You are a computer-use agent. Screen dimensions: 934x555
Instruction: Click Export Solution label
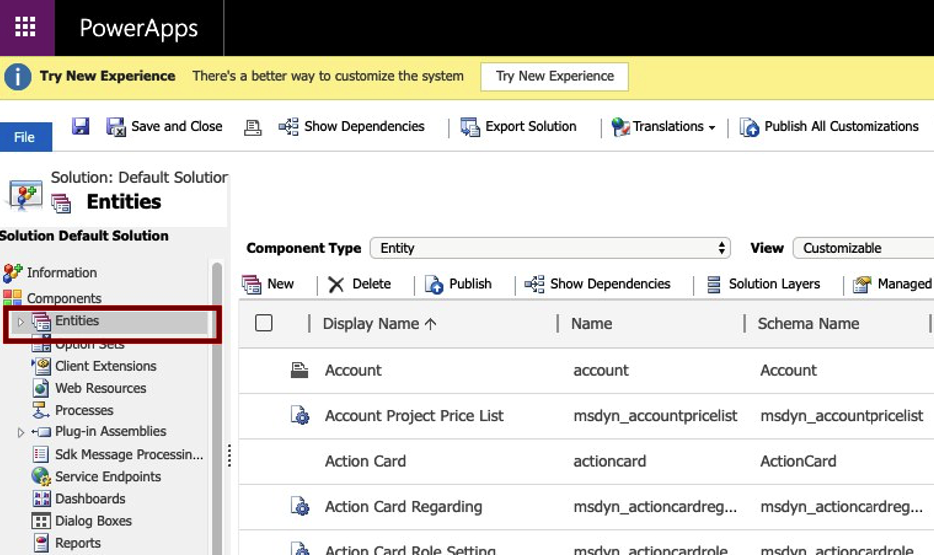click(531, 126)
